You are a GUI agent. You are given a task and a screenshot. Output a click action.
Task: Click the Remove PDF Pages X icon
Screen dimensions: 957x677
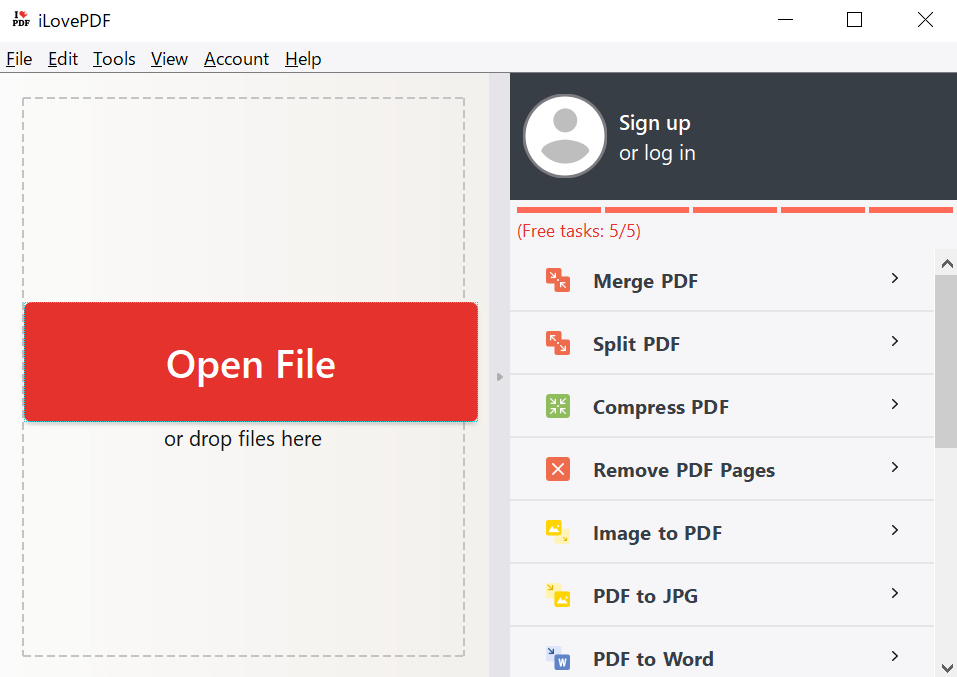click(x=557, y=470)
